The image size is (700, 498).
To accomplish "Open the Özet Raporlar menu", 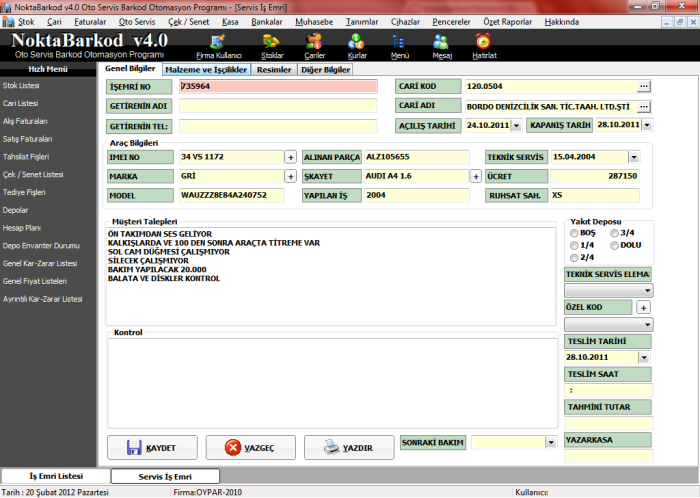I will pyautogui.click(x=508, y=22).
